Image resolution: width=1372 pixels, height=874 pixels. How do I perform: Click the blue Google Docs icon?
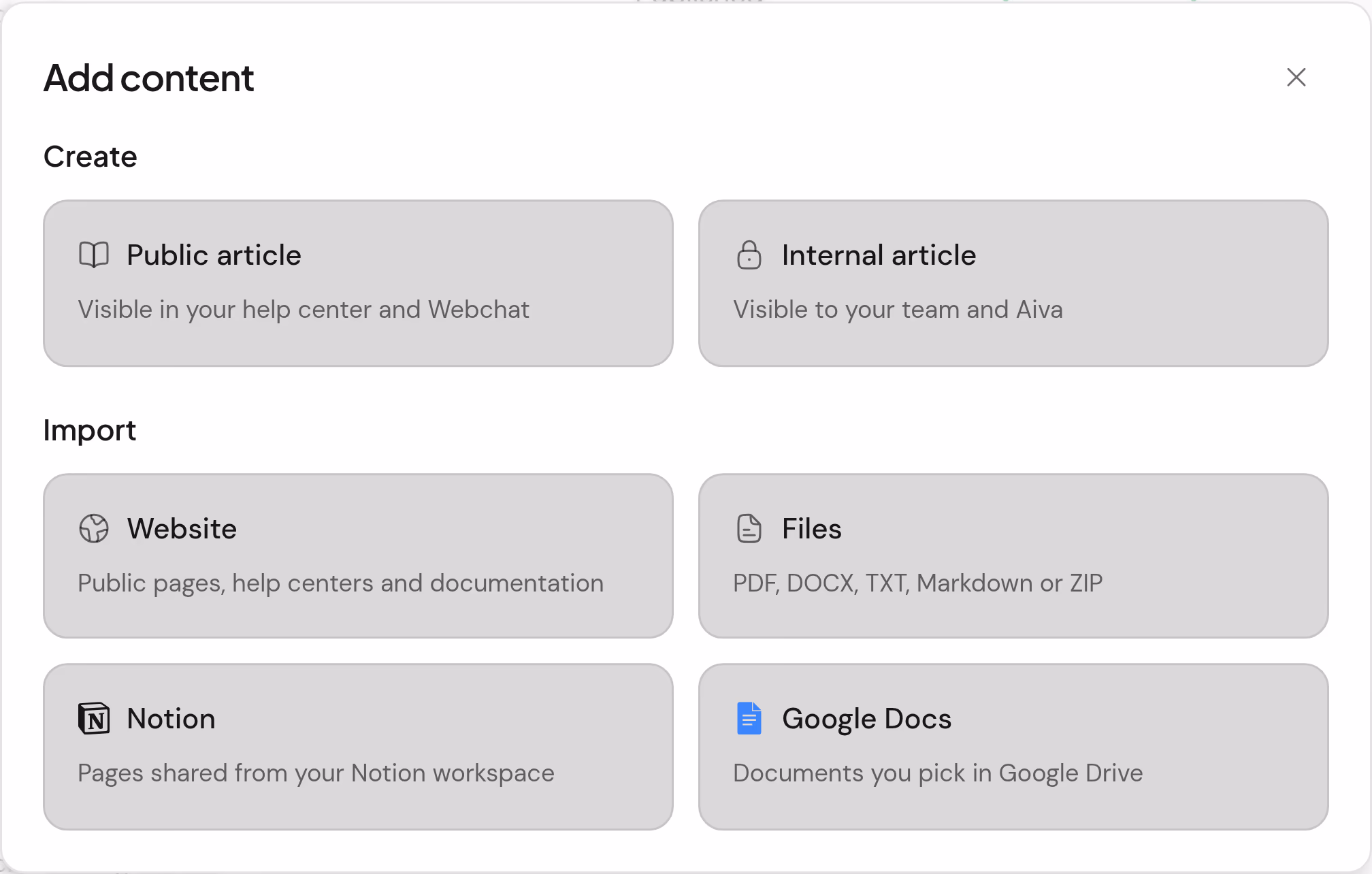click(749, 718)
